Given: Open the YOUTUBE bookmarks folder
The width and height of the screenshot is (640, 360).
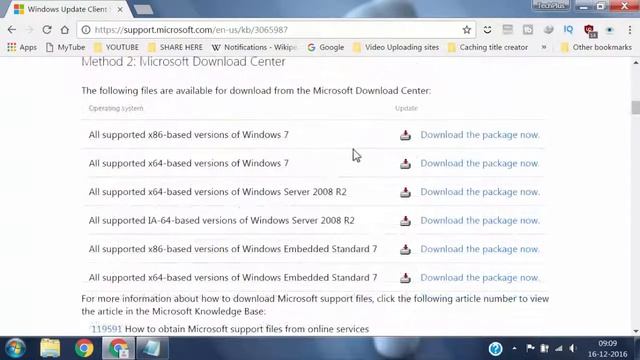Looking at the screenshot, I should point(116,47).
